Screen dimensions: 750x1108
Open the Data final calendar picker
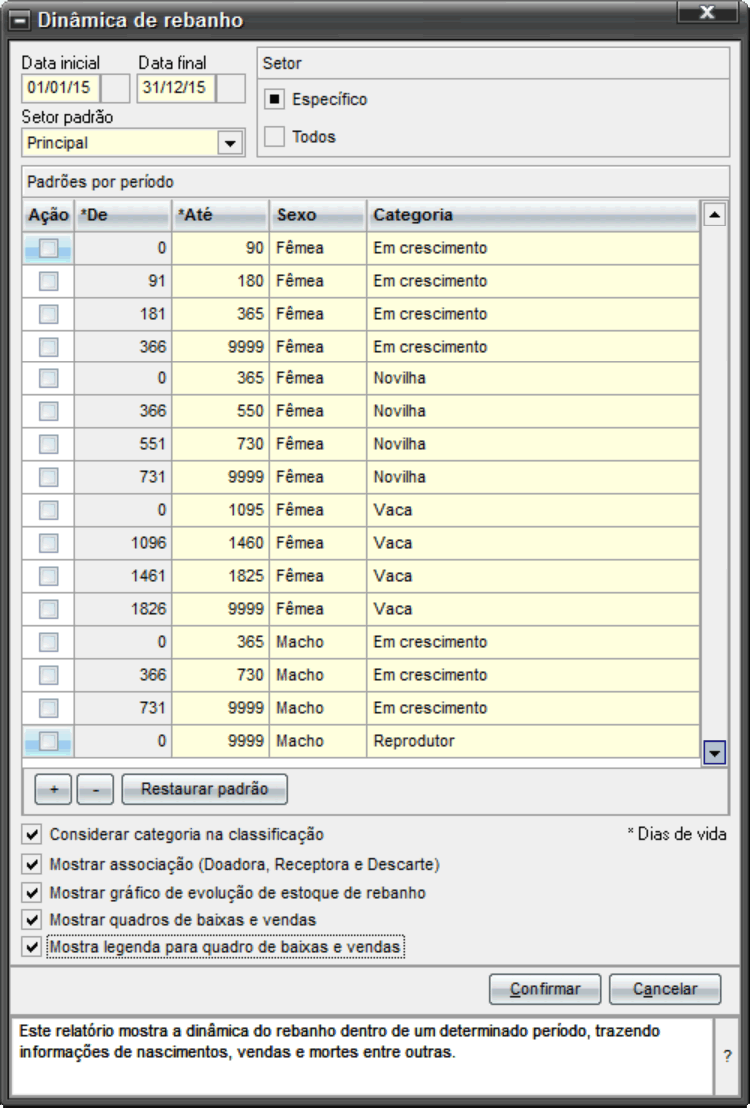[x=230, y=88]
